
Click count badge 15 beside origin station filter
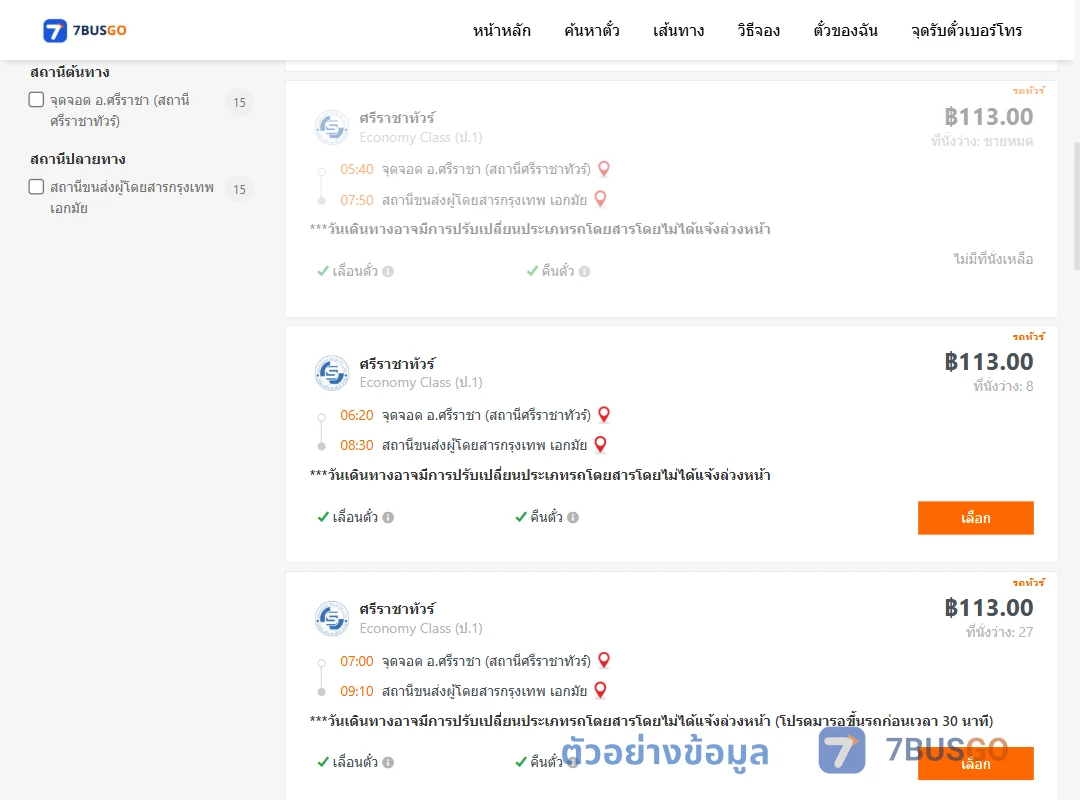tap(239, 103)
